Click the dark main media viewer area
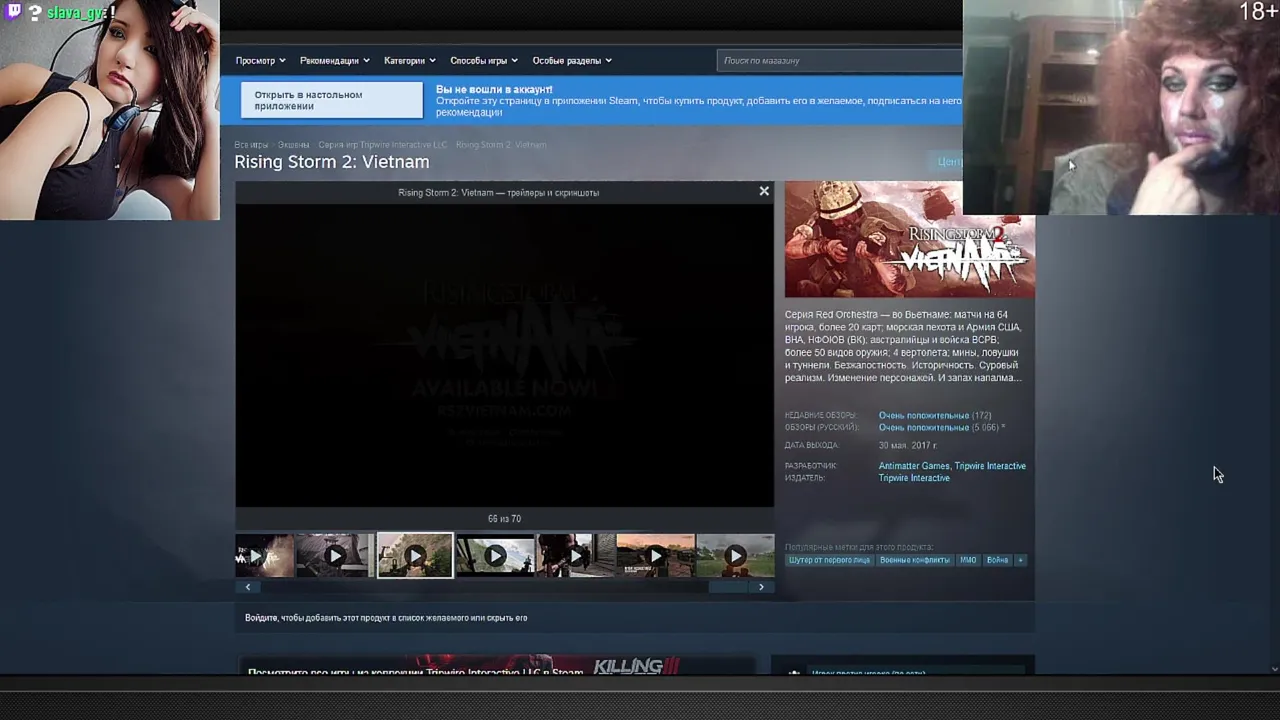This screenshot has height=720, width=1280. tap(504, 355)
